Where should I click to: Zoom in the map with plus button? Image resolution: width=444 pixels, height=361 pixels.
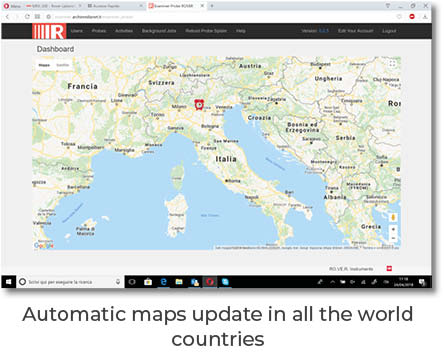pyautogui.click(x=393, y=229)
